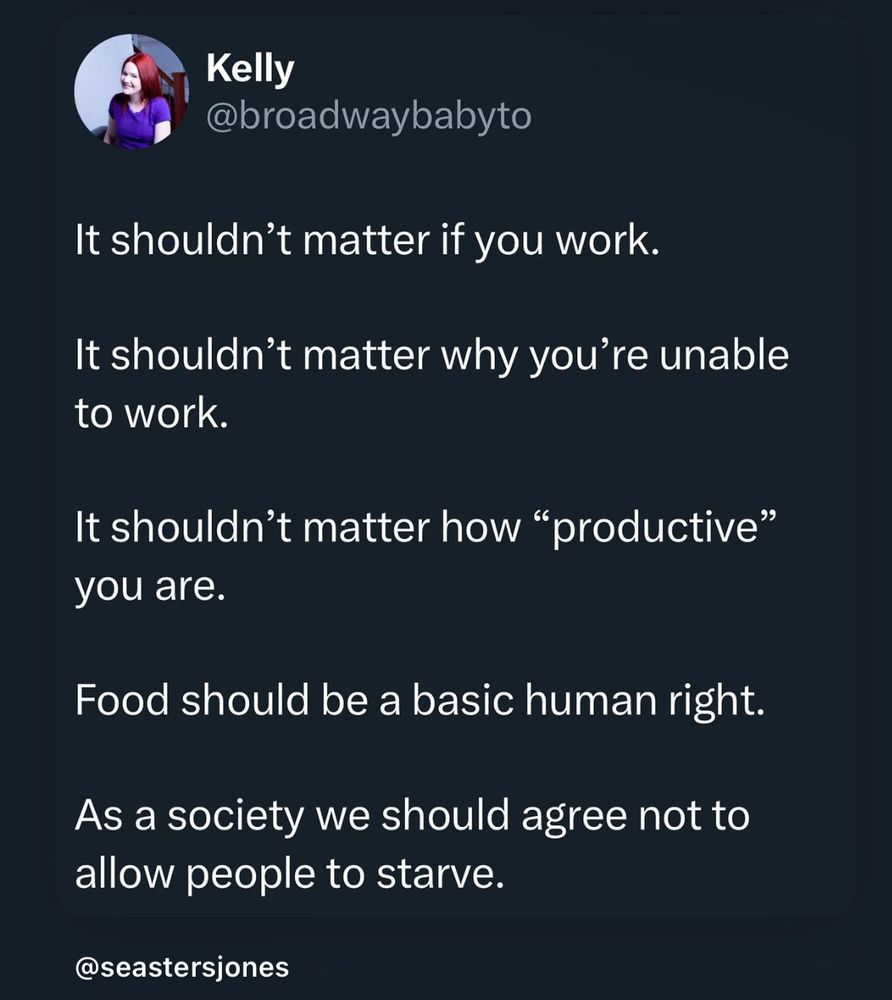
Task: Open Kelly's round profile picture
Action: 131,91
